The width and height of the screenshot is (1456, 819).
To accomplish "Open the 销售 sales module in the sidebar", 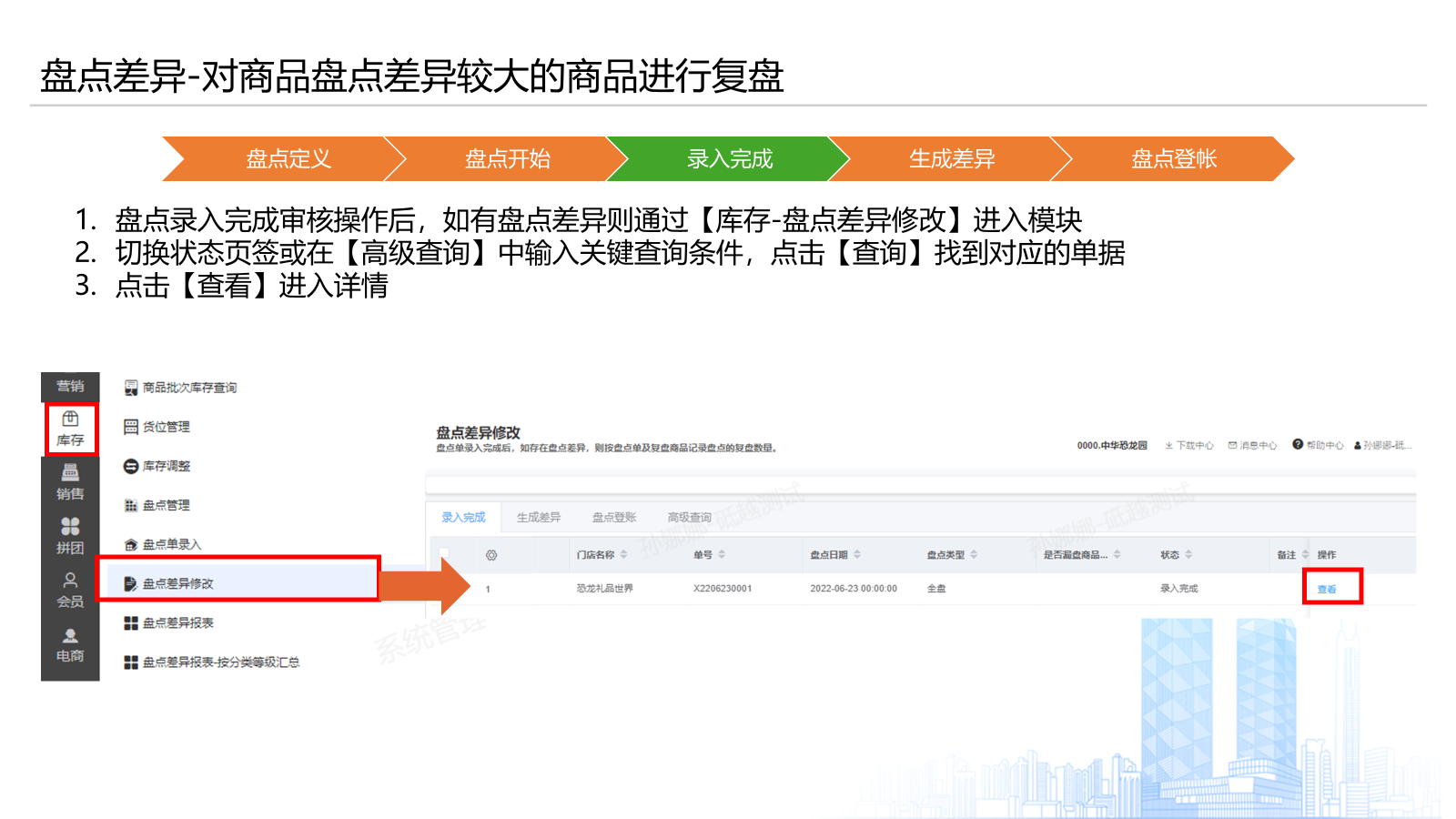I will 70,482.
